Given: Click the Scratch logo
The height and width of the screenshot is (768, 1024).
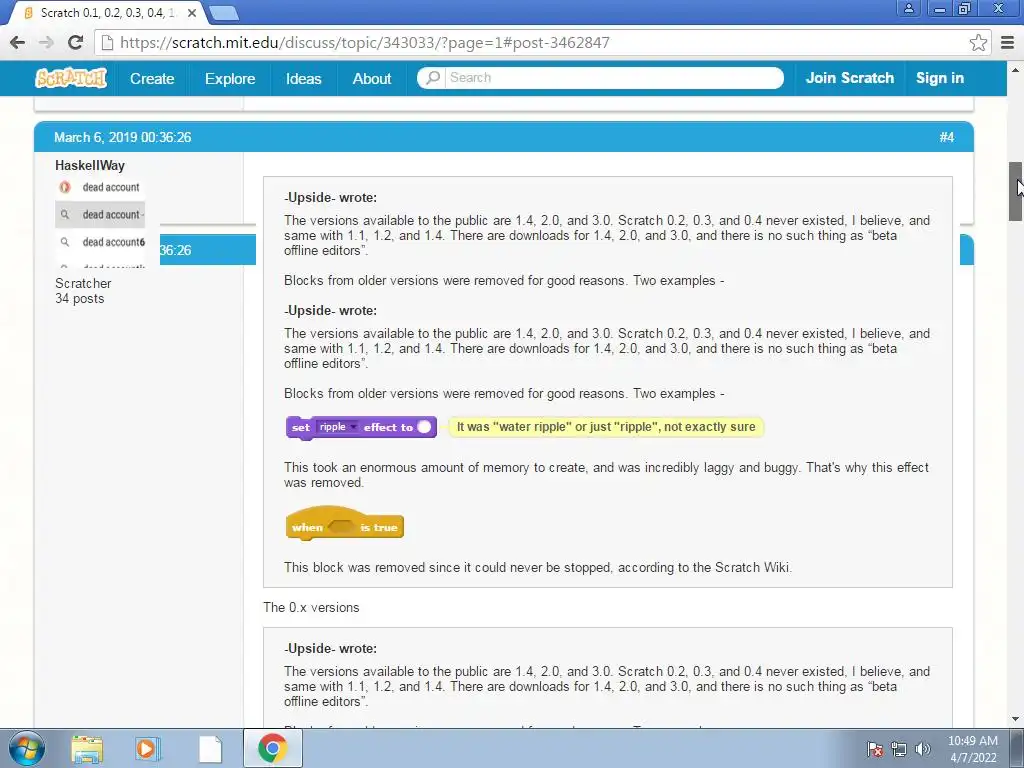Looking at the screenshot, I should [x=71, y=78].
